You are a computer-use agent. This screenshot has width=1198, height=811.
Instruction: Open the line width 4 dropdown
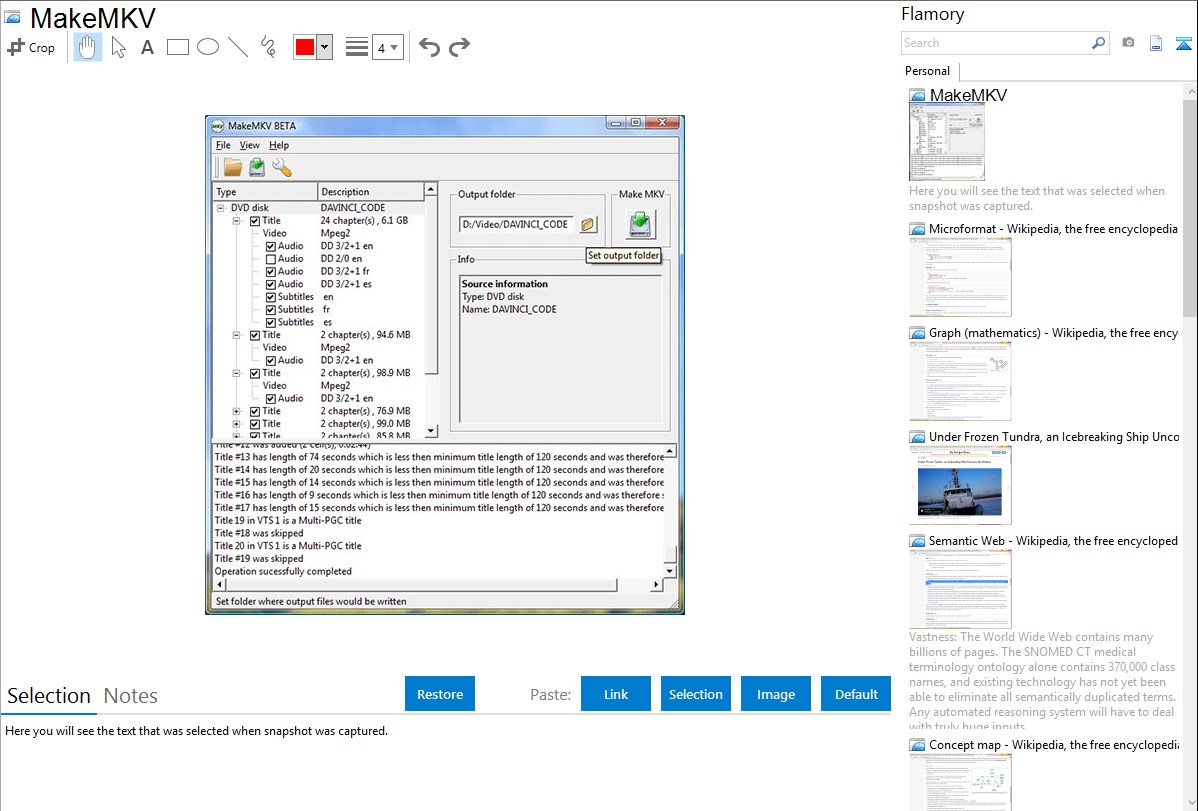pyautogui.click(x=388, y=47)
